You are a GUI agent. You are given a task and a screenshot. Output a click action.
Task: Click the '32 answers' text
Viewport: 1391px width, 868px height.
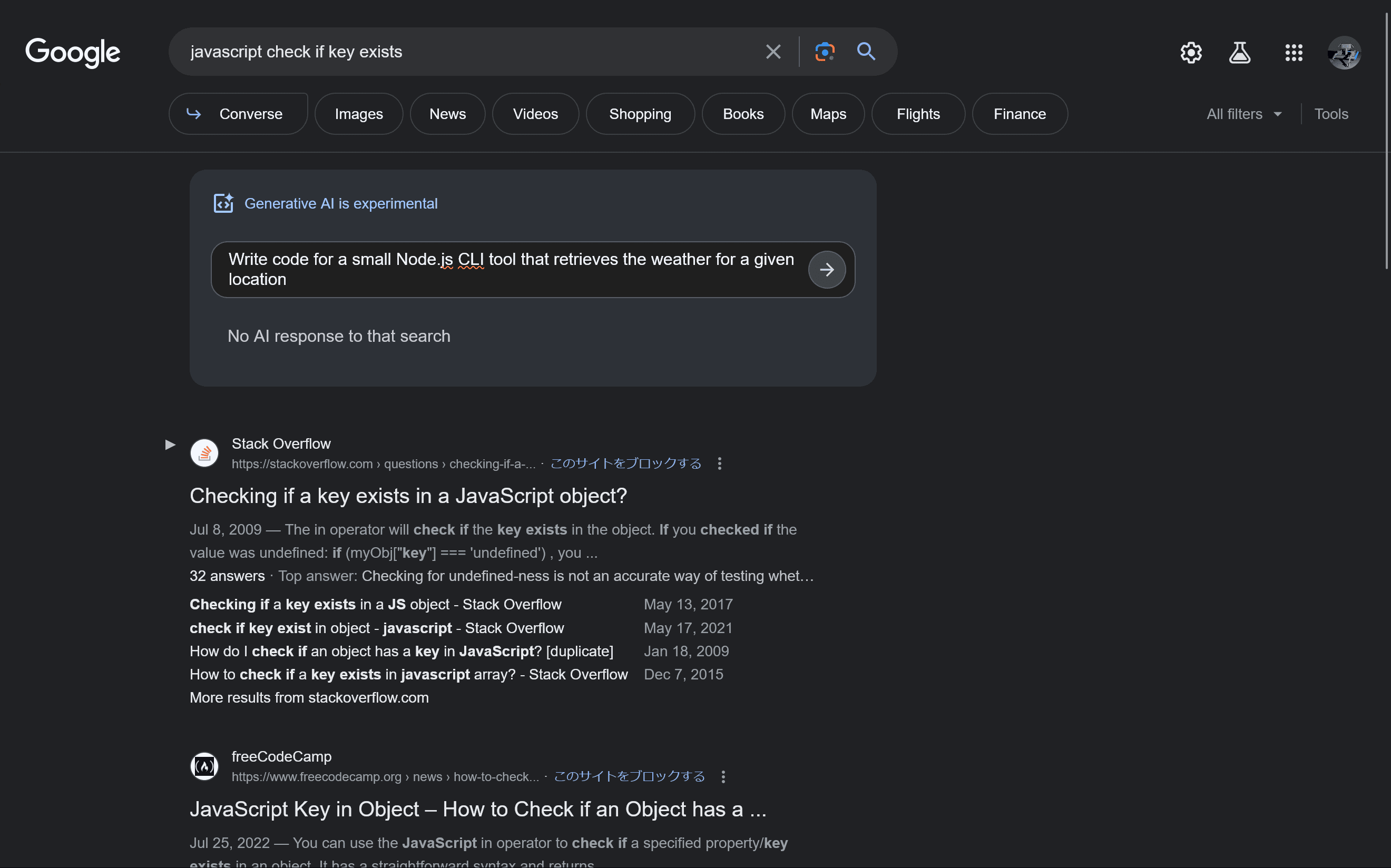click(228, 576)
